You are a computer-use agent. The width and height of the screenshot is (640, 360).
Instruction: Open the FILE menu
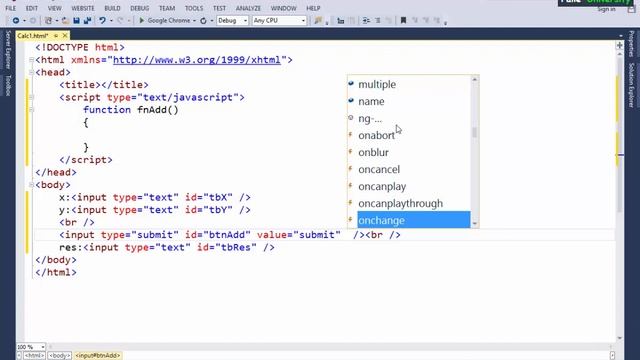coord(11,8)
